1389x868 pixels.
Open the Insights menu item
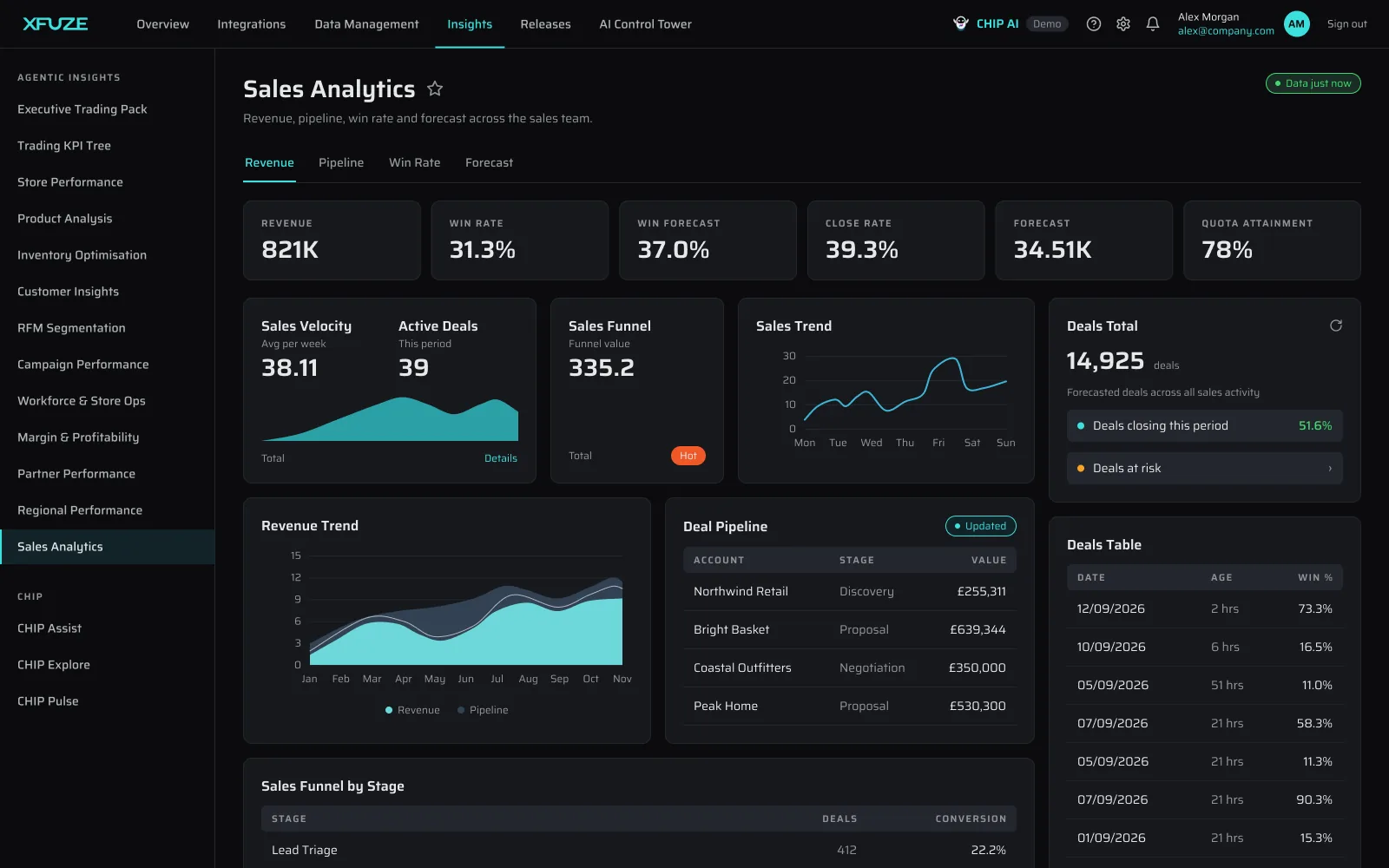(470, 24)
